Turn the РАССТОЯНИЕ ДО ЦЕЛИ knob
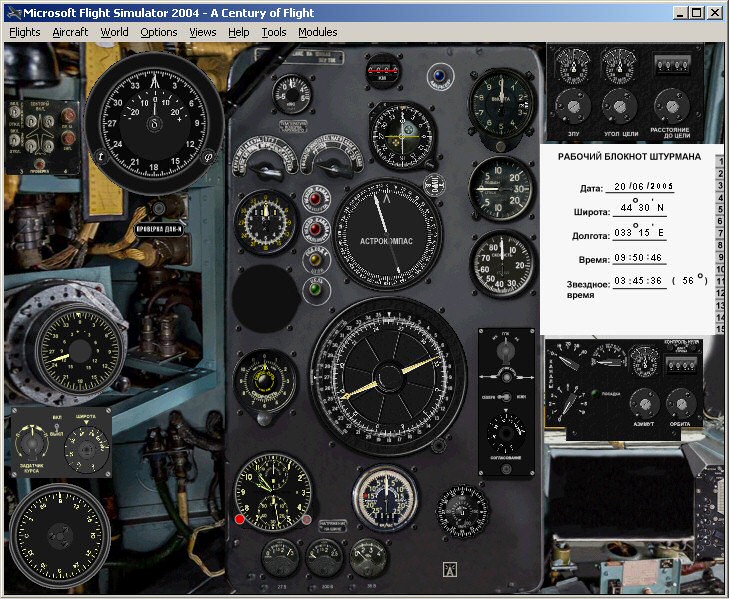Image resolution: width=729 pixels, height=599 pixels. (x=671, y=106)
